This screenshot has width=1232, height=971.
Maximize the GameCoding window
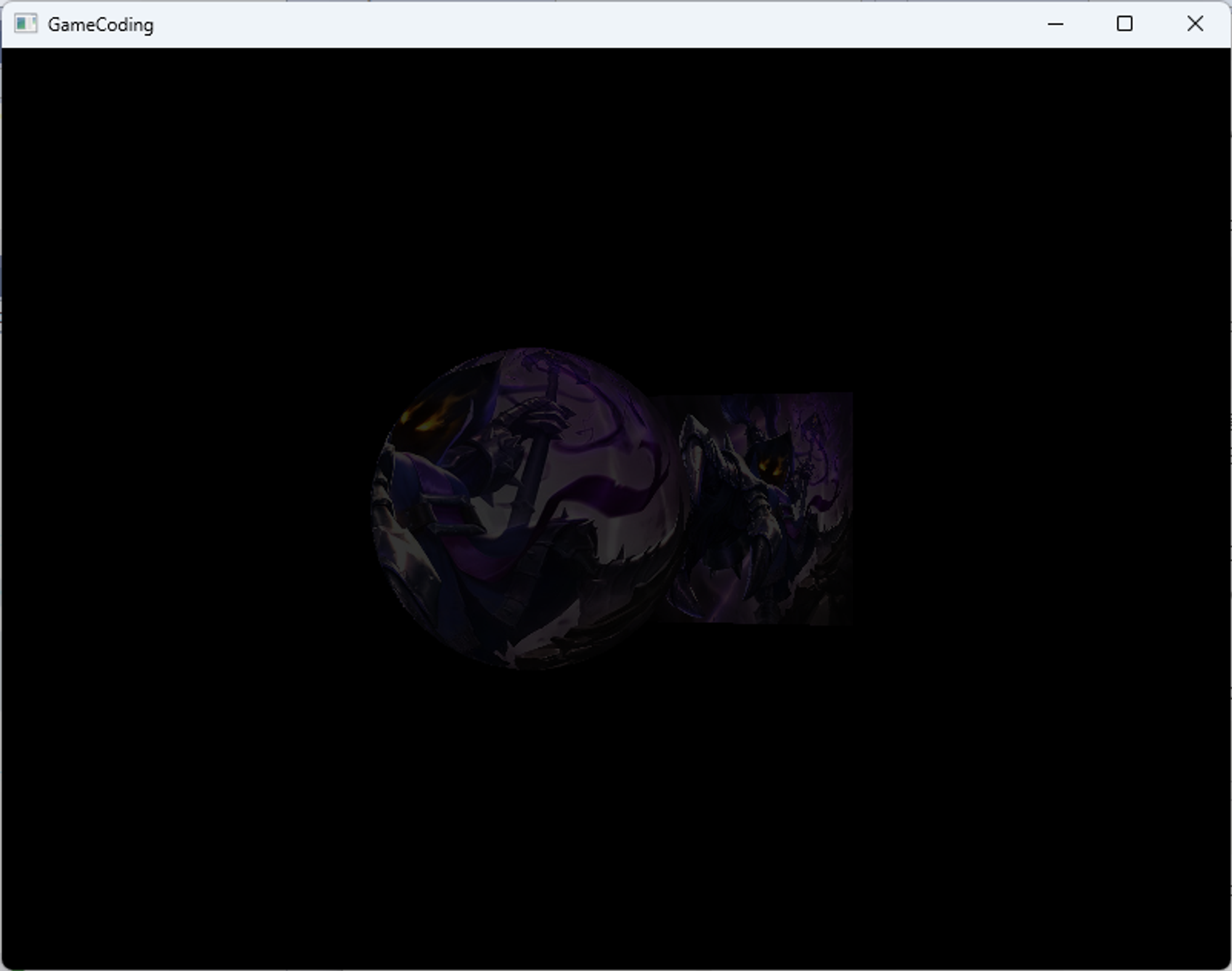[1124, 24]
